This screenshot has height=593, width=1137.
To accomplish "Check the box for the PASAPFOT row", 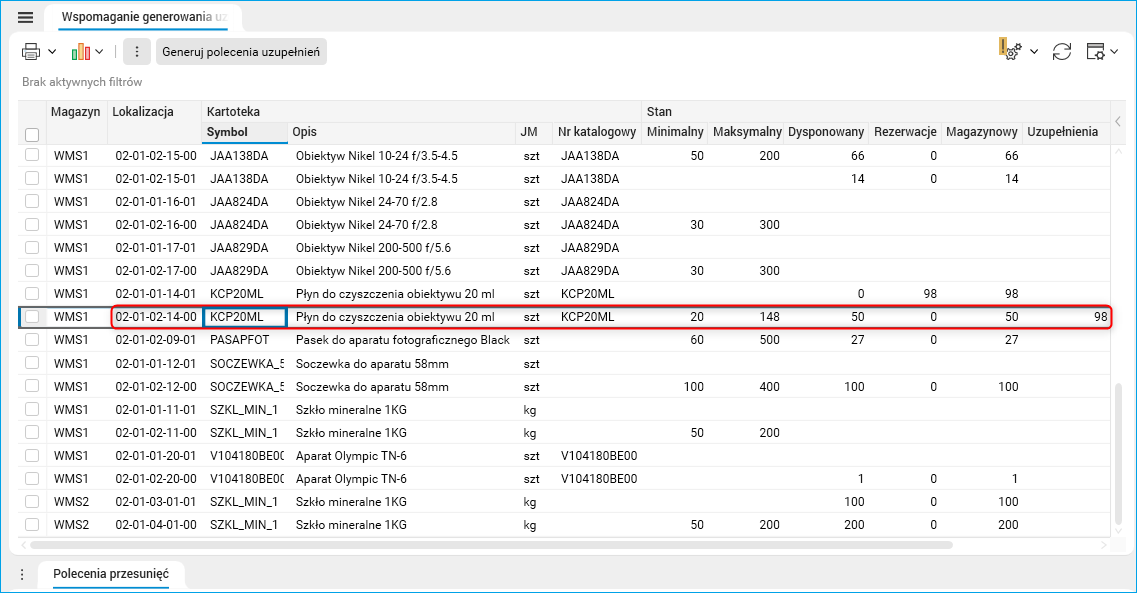I will [32, 340].
